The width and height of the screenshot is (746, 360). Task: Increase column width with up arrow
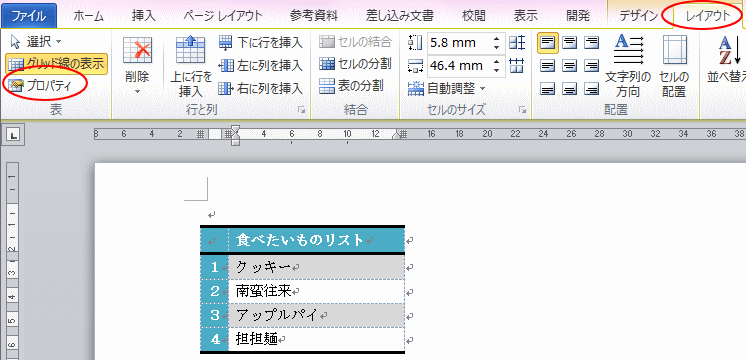pyautogui.click(x=497, y=61)
